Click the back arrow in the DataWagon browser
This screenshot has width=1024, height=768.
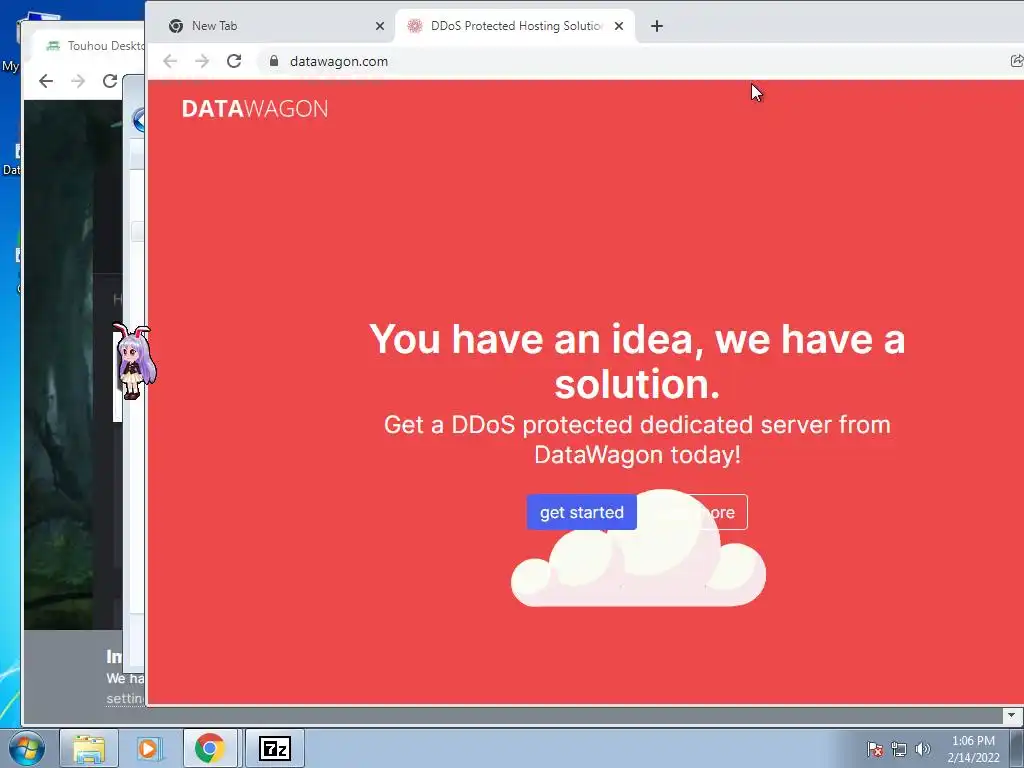pyautogui.click(x=170, y=61)
